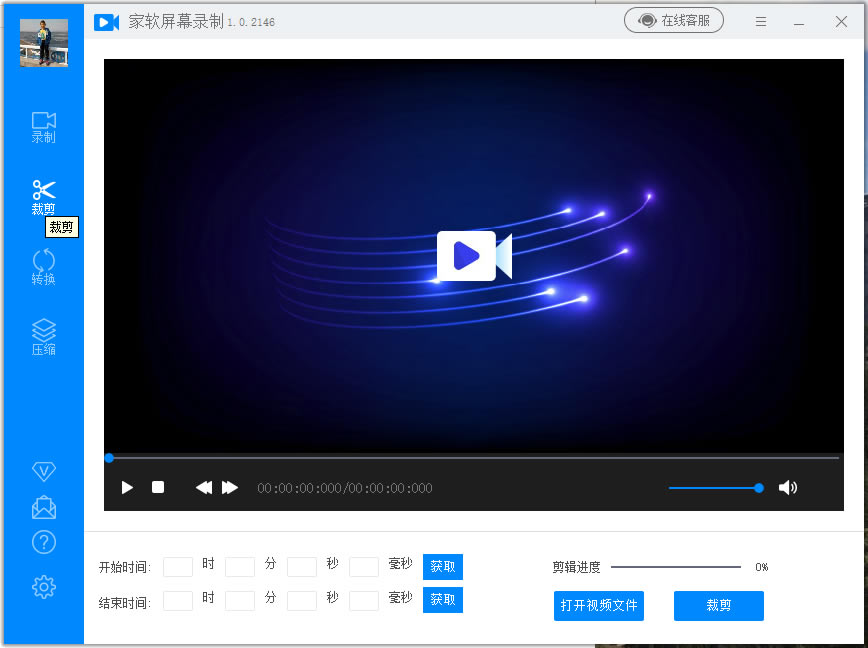The height and width of the screenshot is (648, 868).
Task: Click the fast-forward control
Action: (x=231, y=488)
